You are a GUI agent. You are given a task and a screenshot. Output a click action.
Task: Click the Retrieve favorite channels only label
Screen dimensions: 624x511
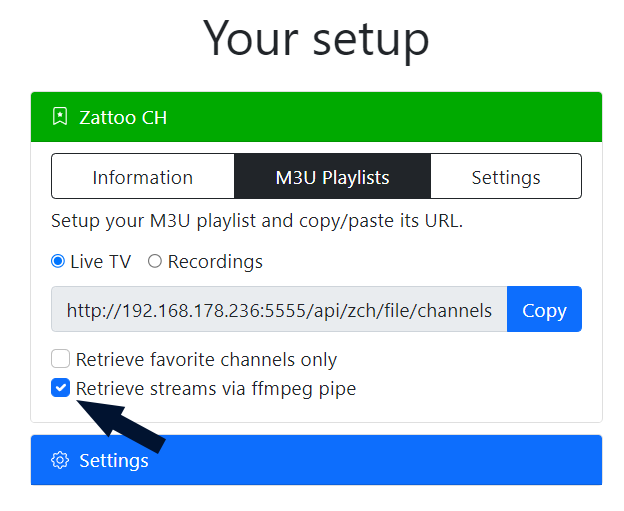(206, 359)
